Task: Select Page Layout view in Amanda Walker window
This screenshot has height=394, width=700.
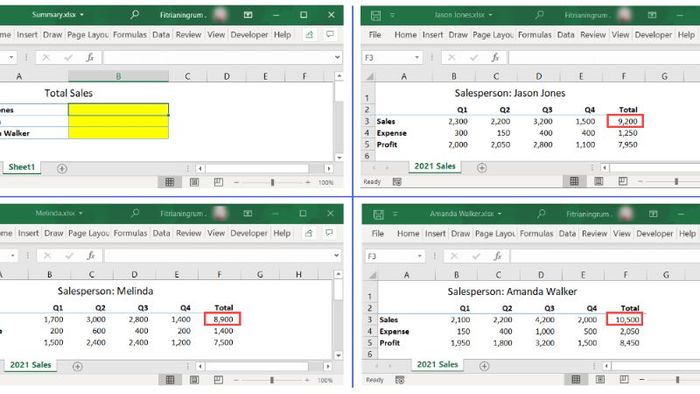Action: pyautogui.click(x=600, y=380)
